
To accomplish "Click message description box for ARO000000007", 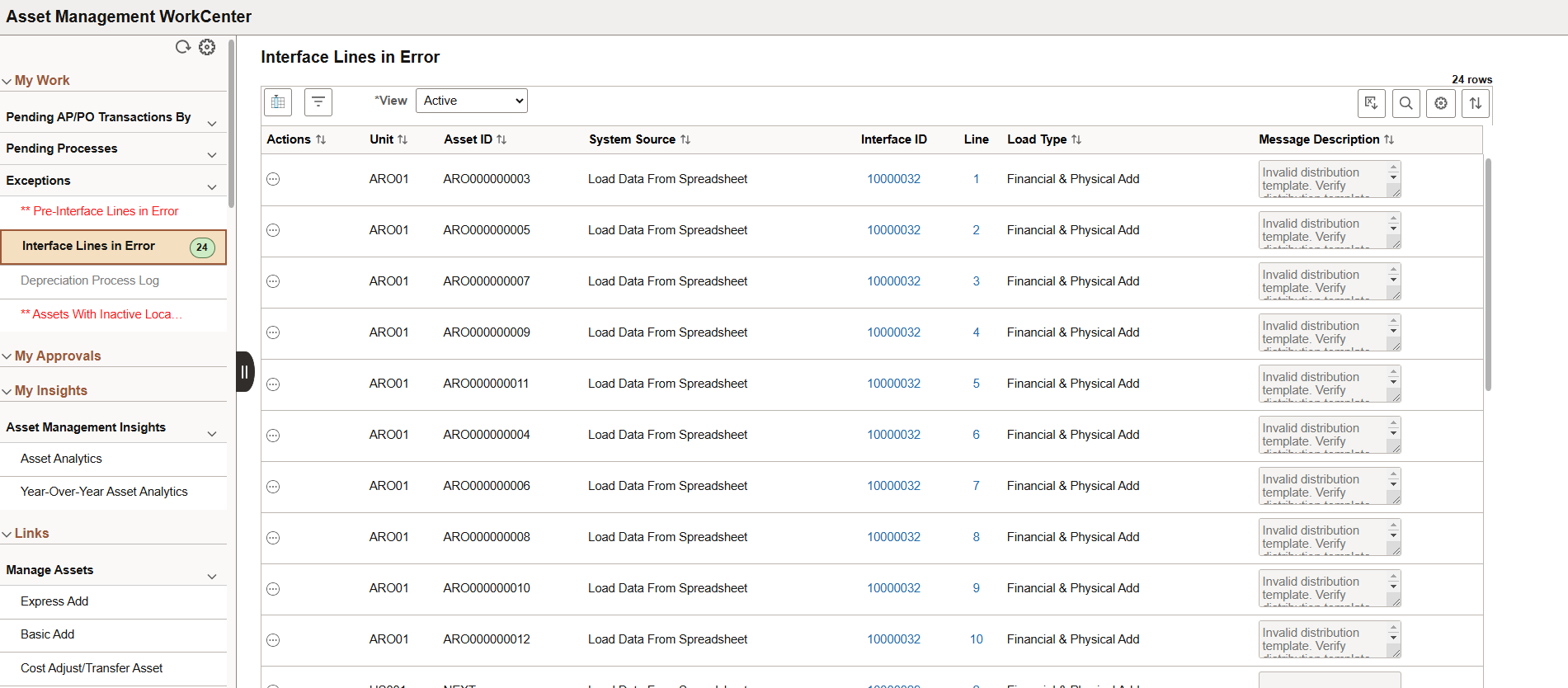I will pos(1330,281).
